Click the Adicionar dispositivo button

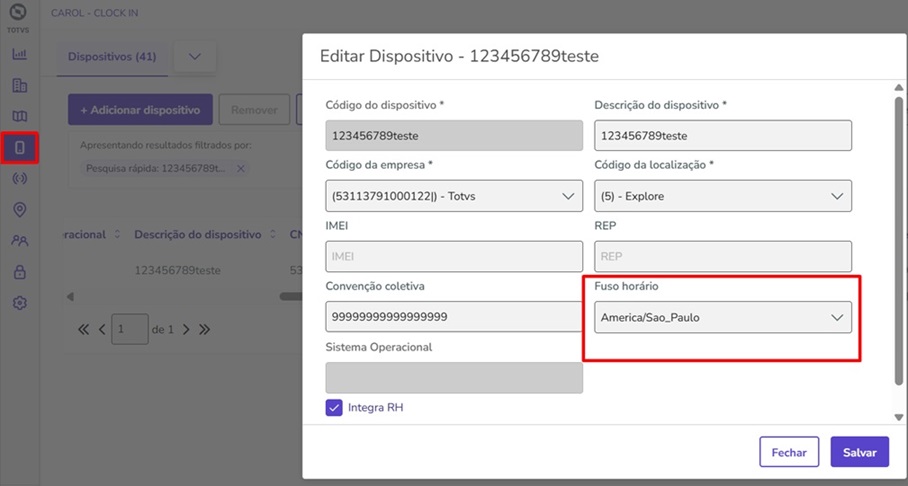pos(140,109)
